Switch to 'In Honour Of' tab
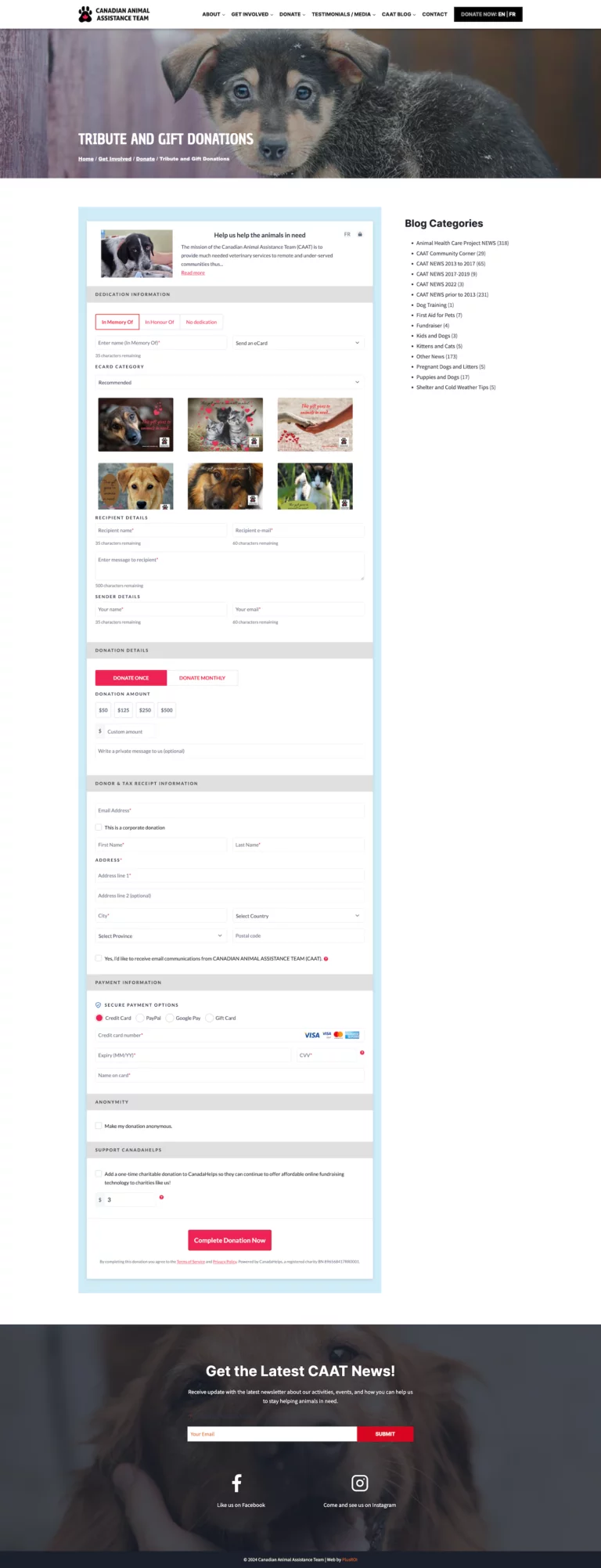 point(159,322)
